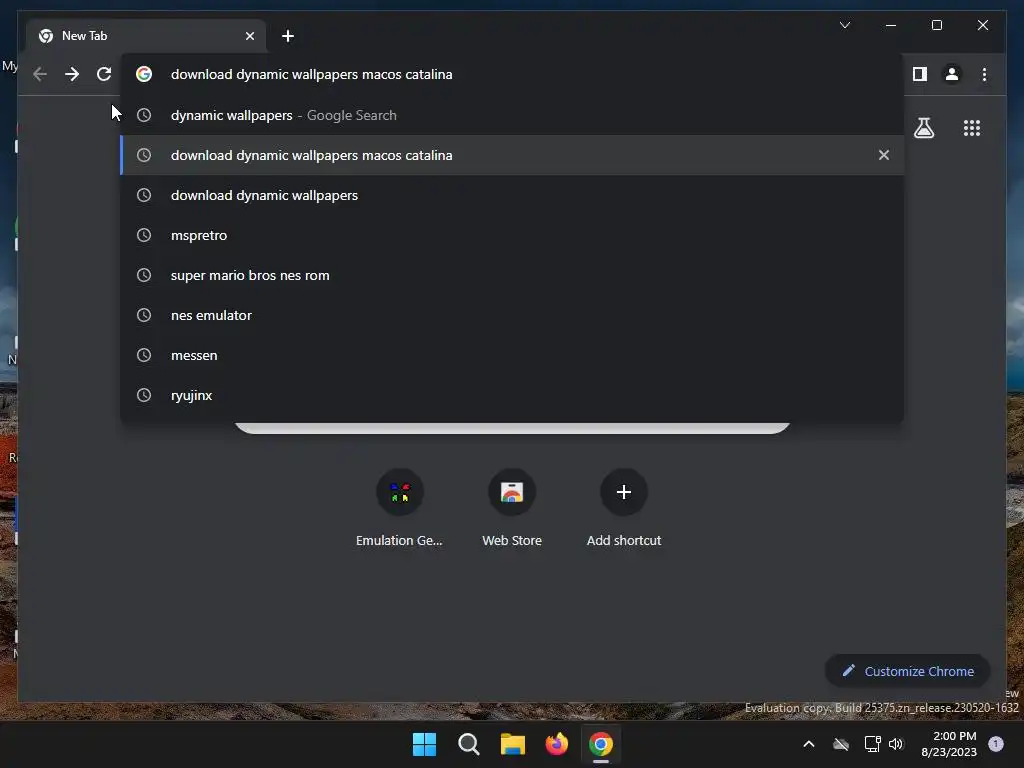Viewport: 1024px width, 768px height.
Task: Click the Google logo icon in address bar
Action: click(x=144, y=74)
